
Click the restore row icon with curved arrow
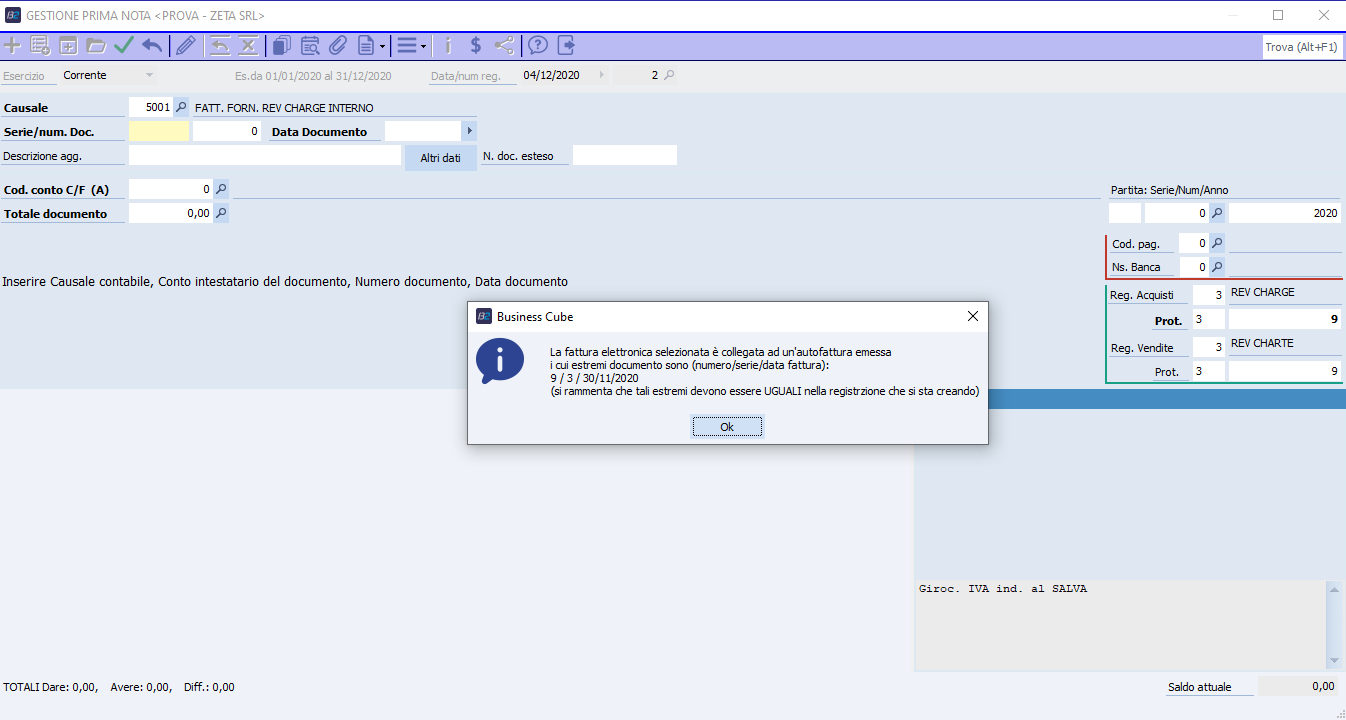[x=220, y=46]
